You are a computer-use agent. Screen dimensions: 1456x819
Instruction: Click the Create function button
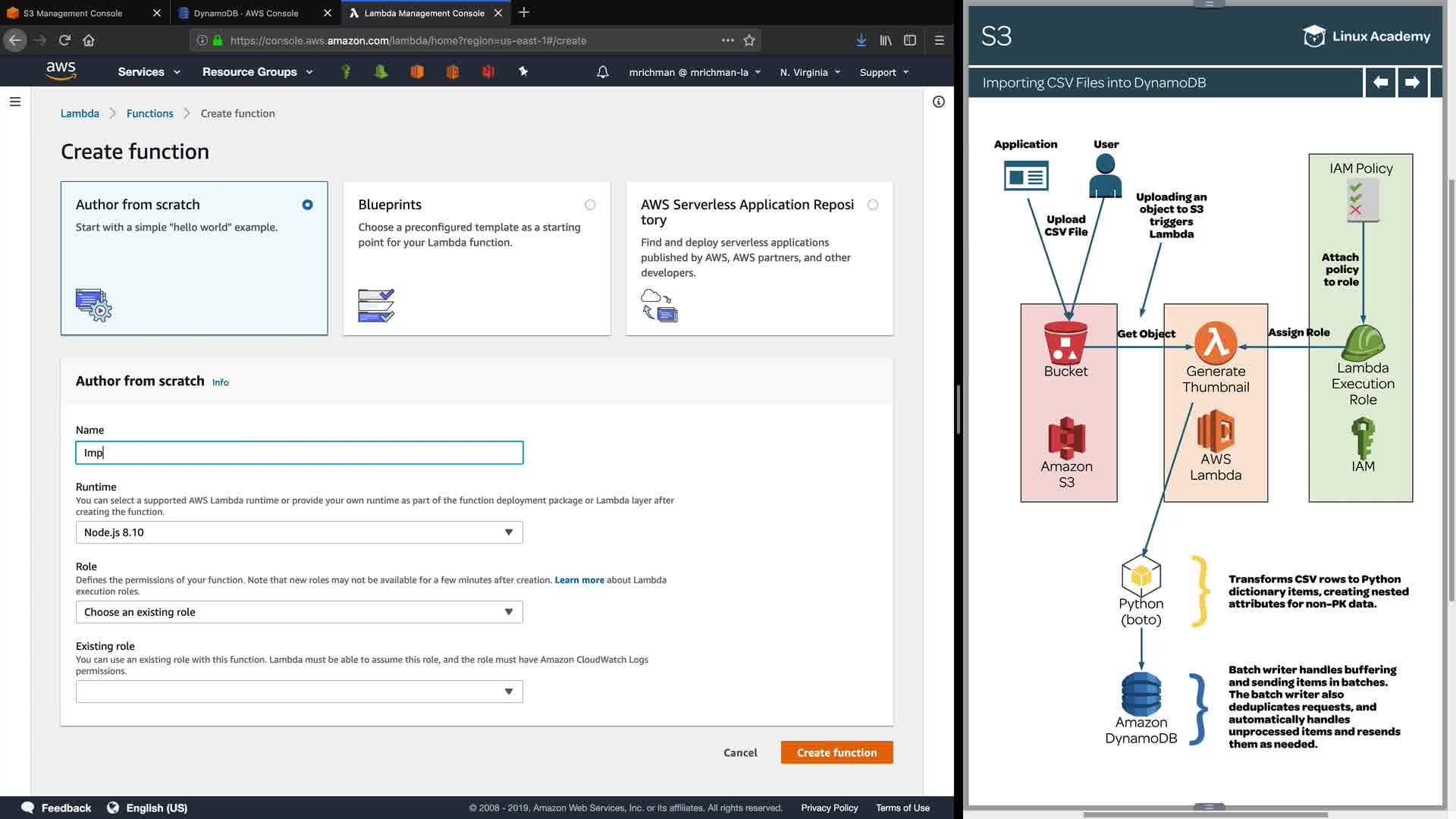click(x=836, y=752)
